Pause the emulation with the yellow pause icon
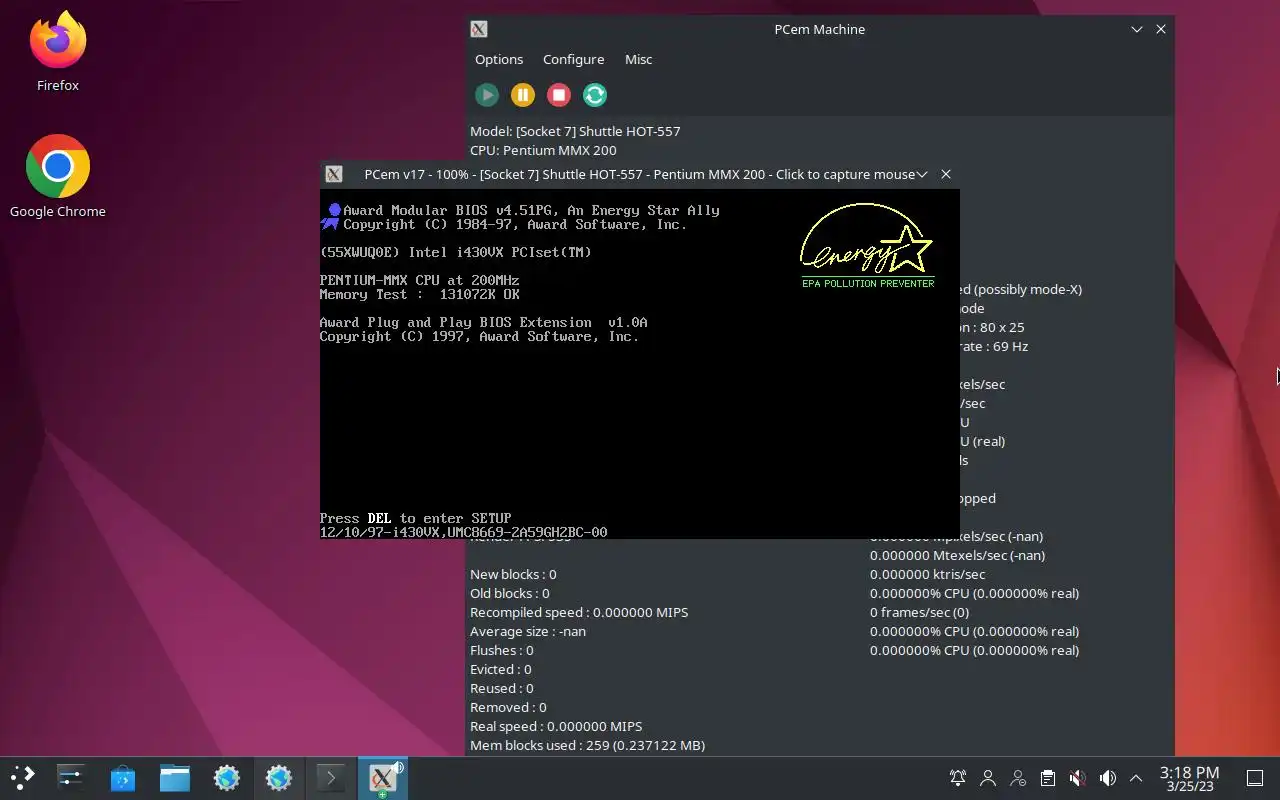The width and height of the screenshot is (1280, 800). click(x=523, y=95)
